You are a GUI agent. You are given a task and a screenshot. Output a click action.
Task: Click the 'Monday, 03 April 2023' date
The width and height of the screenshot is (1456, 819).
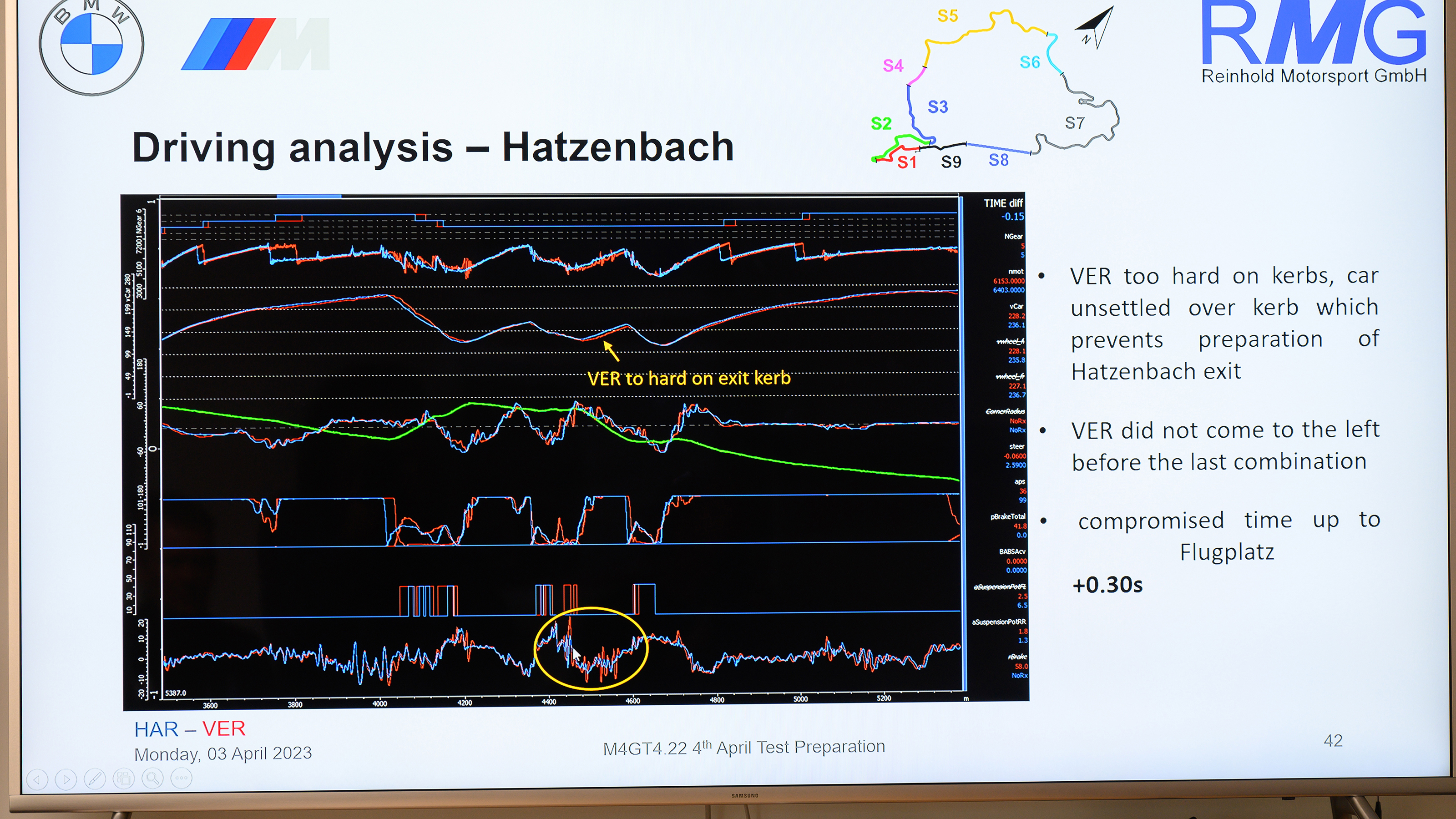point(222,754)
